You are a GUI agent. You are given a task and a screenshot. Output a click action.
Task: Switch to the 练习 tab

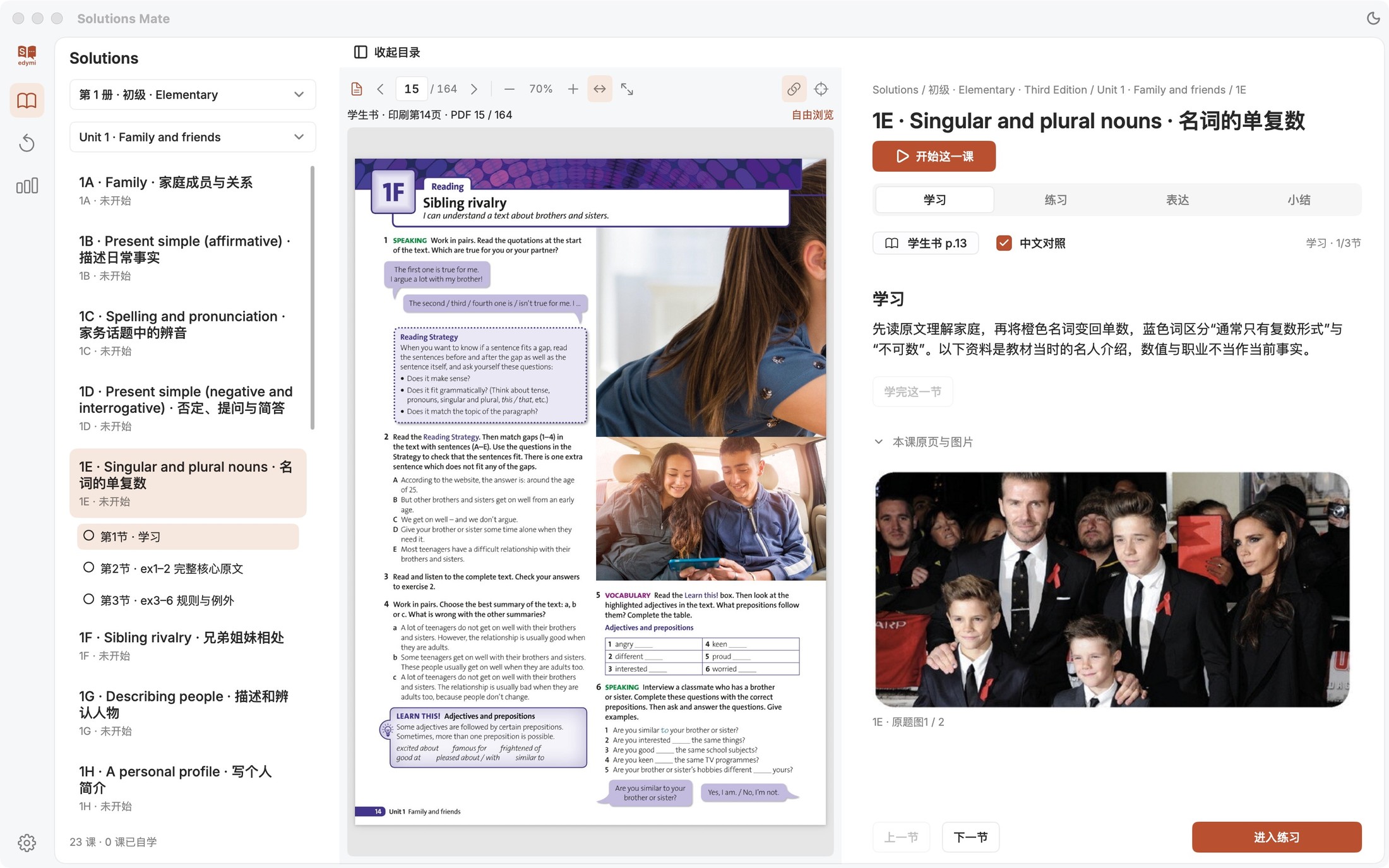pos(1056,199)
